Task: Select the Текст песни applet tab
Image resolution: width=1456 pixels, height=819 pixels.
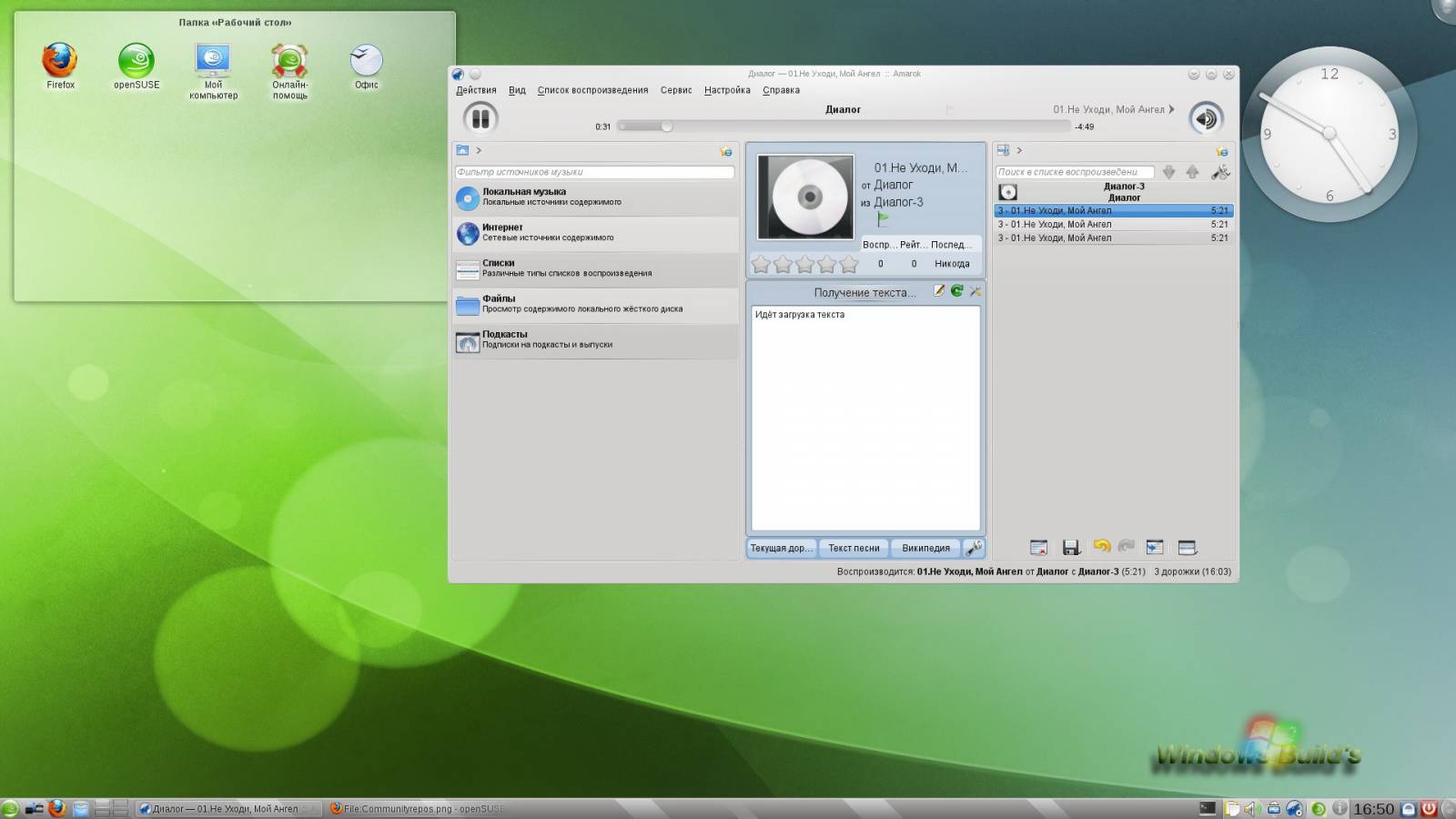Action: (x=854, y=548)
